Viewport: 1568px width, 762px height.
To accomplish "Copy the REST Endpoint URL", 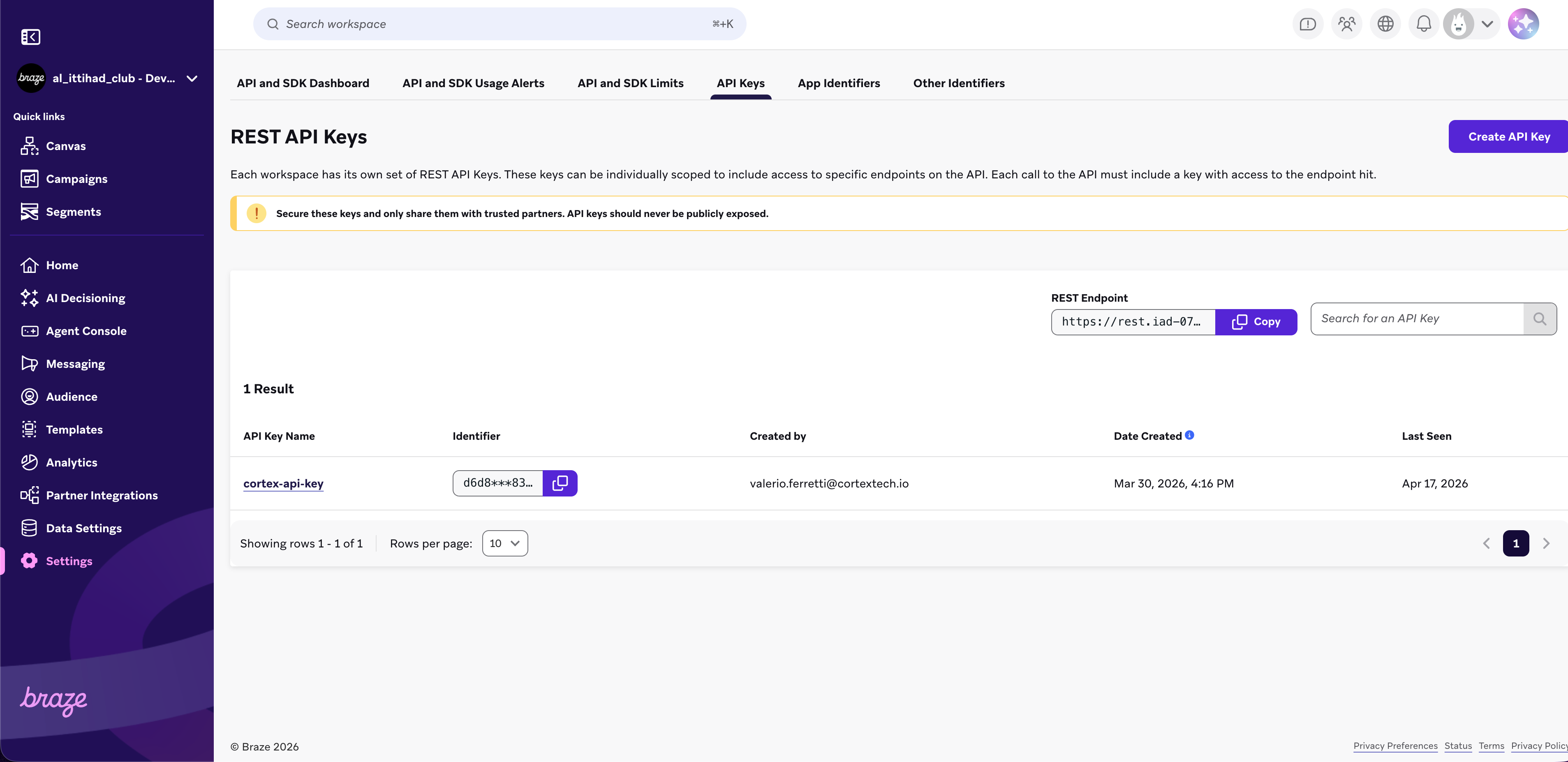I will pos(1256,322).
